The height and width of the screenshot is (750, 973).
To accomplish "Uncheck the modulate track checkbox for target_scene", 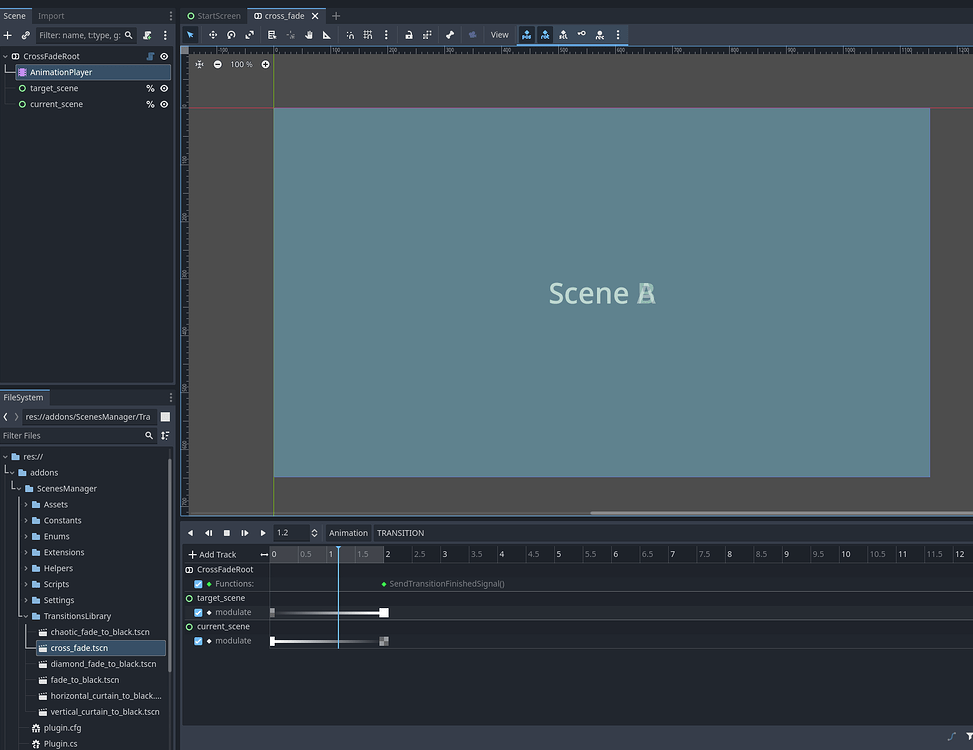I will (199, 612).
